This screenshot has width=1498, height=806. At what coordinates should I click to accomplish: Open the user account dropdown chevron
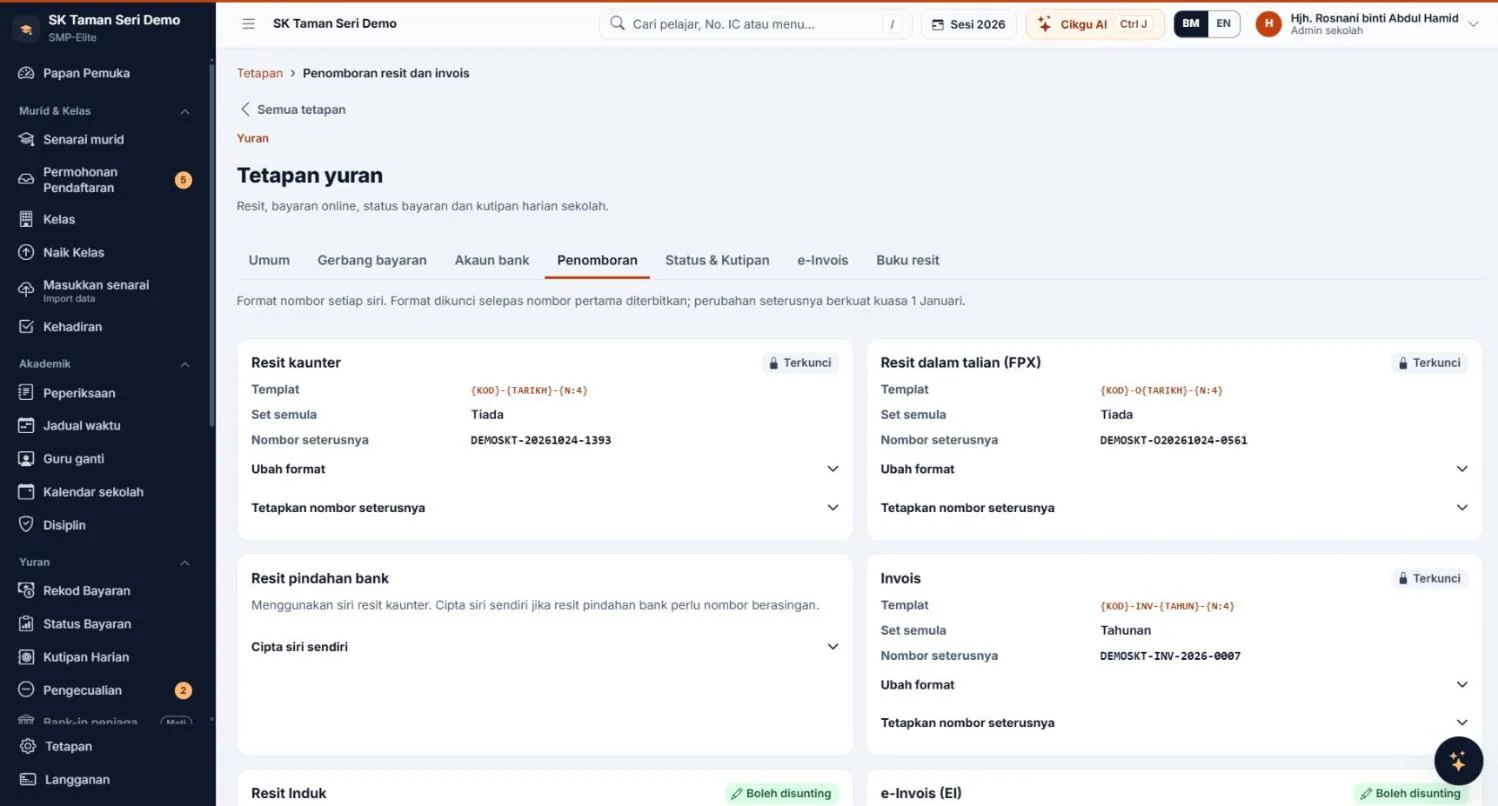tap(1473, 25)
